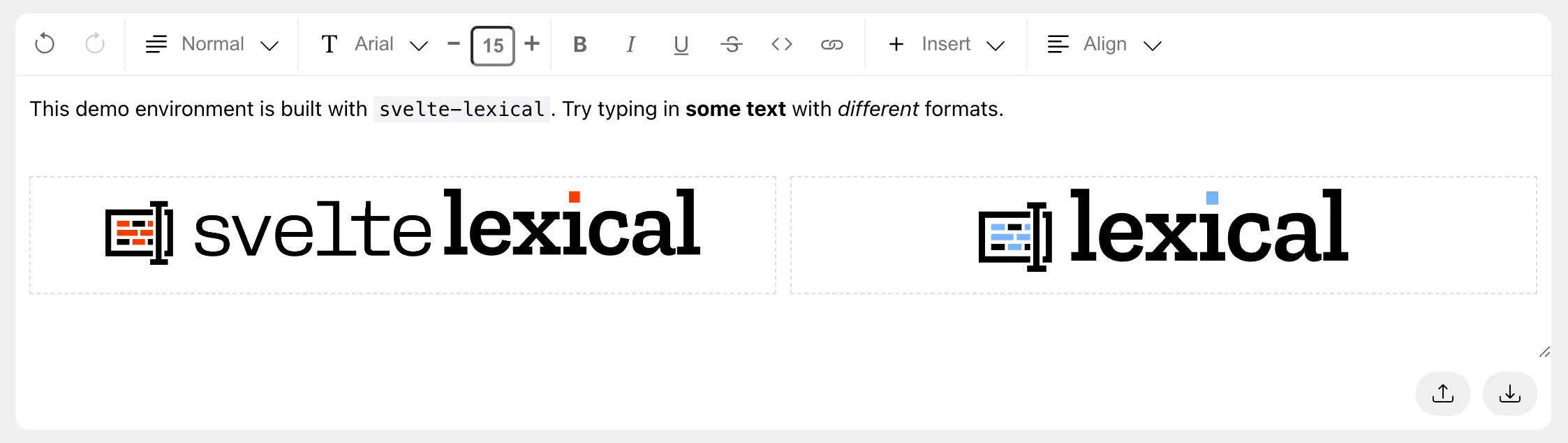The image size is (1568, 443).
Task: Toggle underline formatting
Action: (x=681, y=44)
